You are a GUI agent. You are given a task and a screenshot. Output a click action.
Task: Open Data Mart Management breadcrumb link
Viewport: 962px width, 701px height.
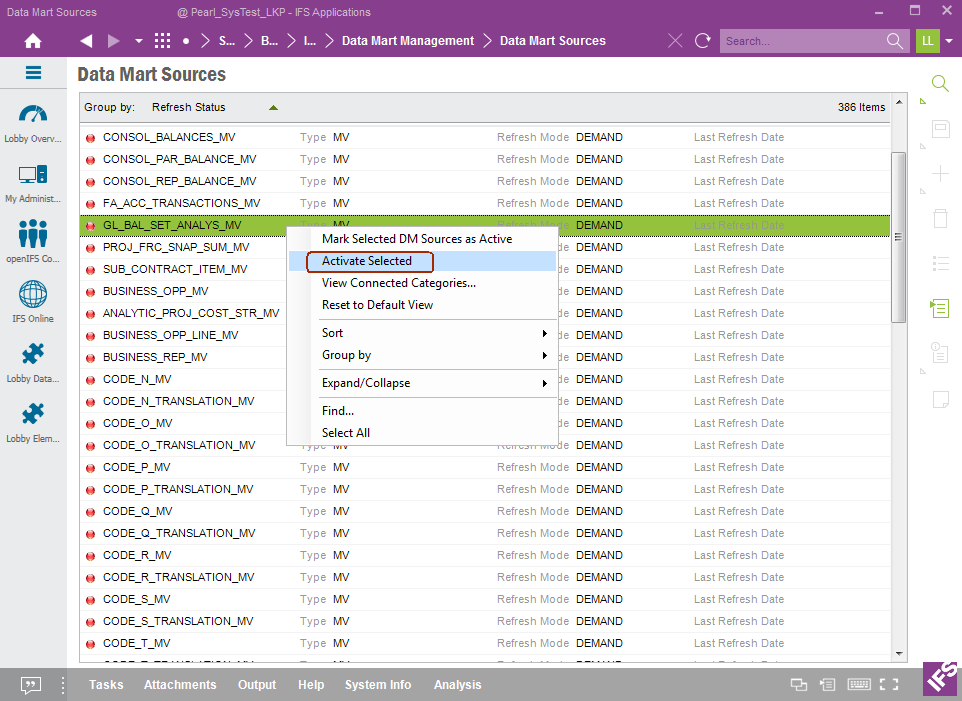click(408, 41)
